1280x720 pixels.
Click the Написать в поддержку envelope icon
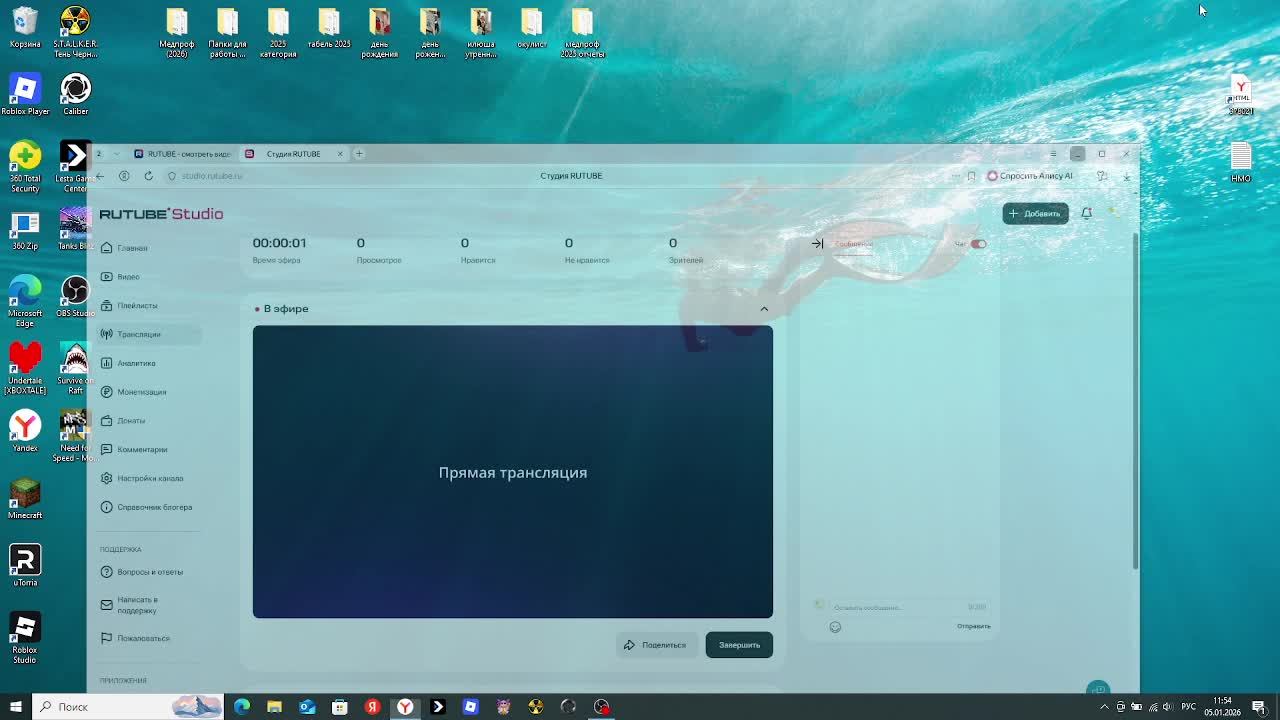[x=107, y=605]
